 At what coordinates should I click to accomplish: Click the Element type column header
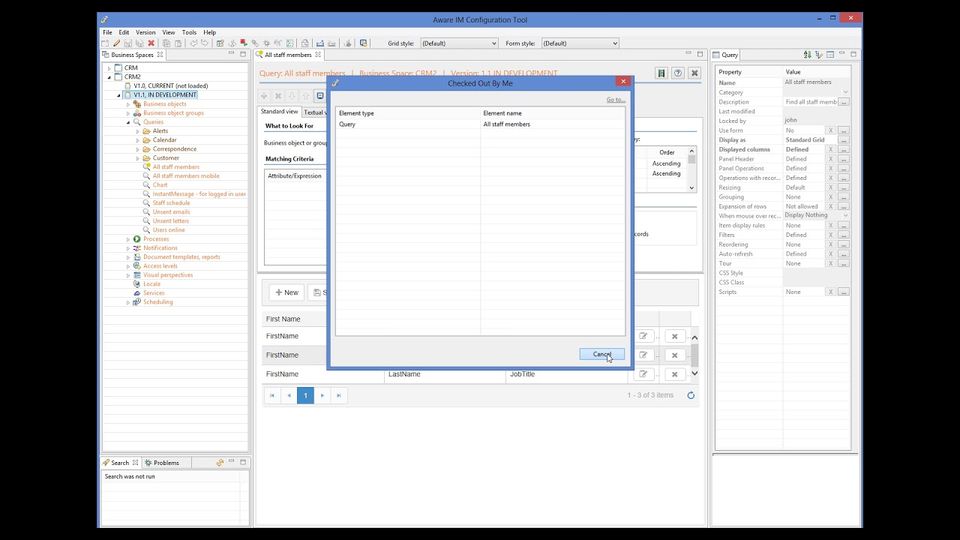[408, 113]
